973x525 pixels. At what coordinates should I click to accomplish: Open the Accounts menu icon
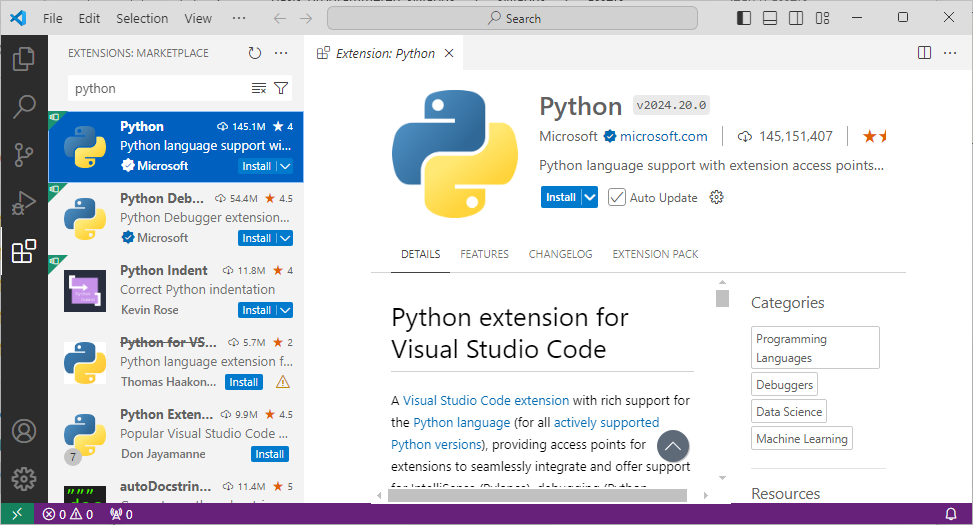(x=24, y=431)
